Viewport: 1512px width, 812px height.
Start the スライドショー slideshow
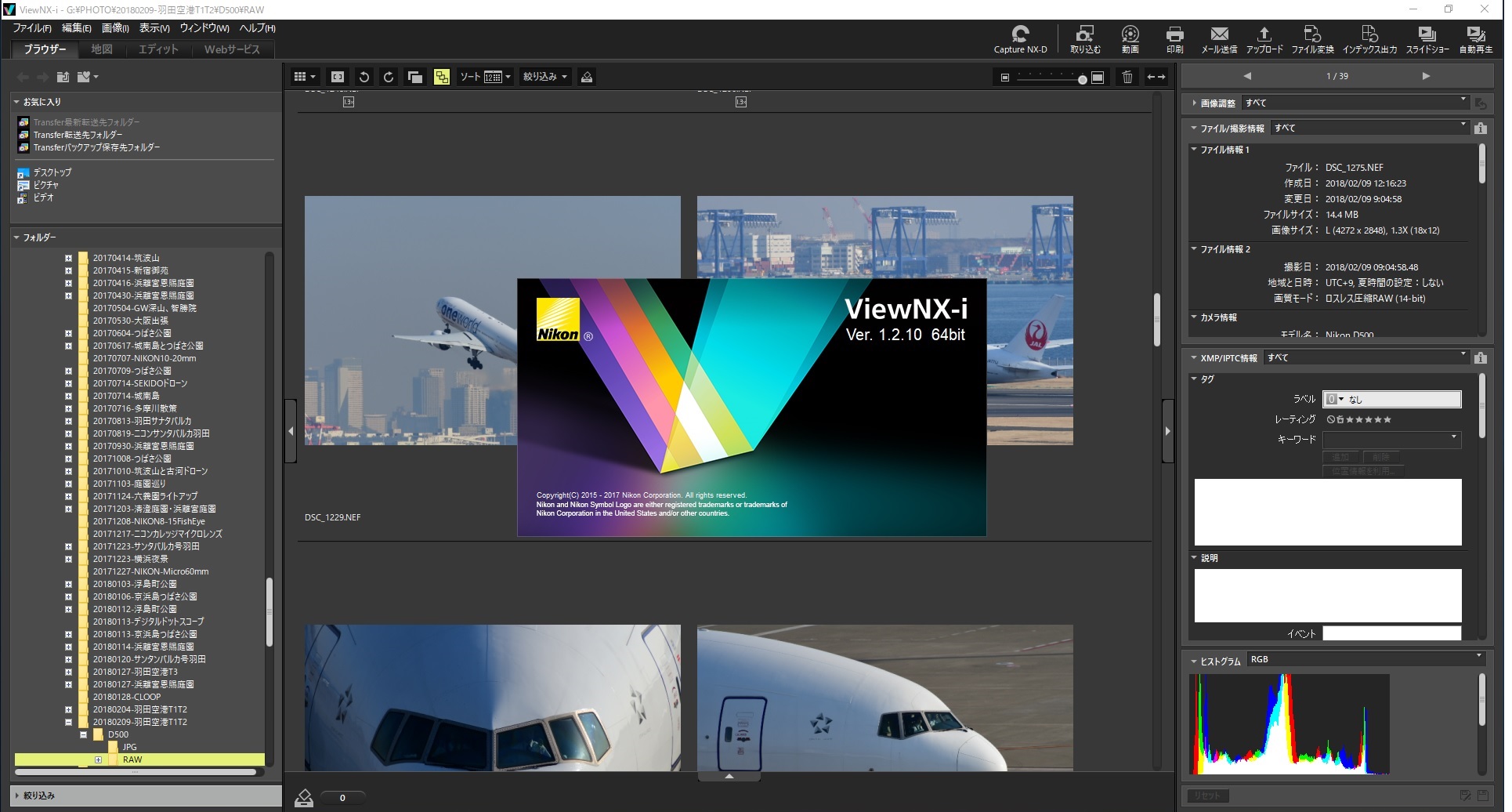1427,38
